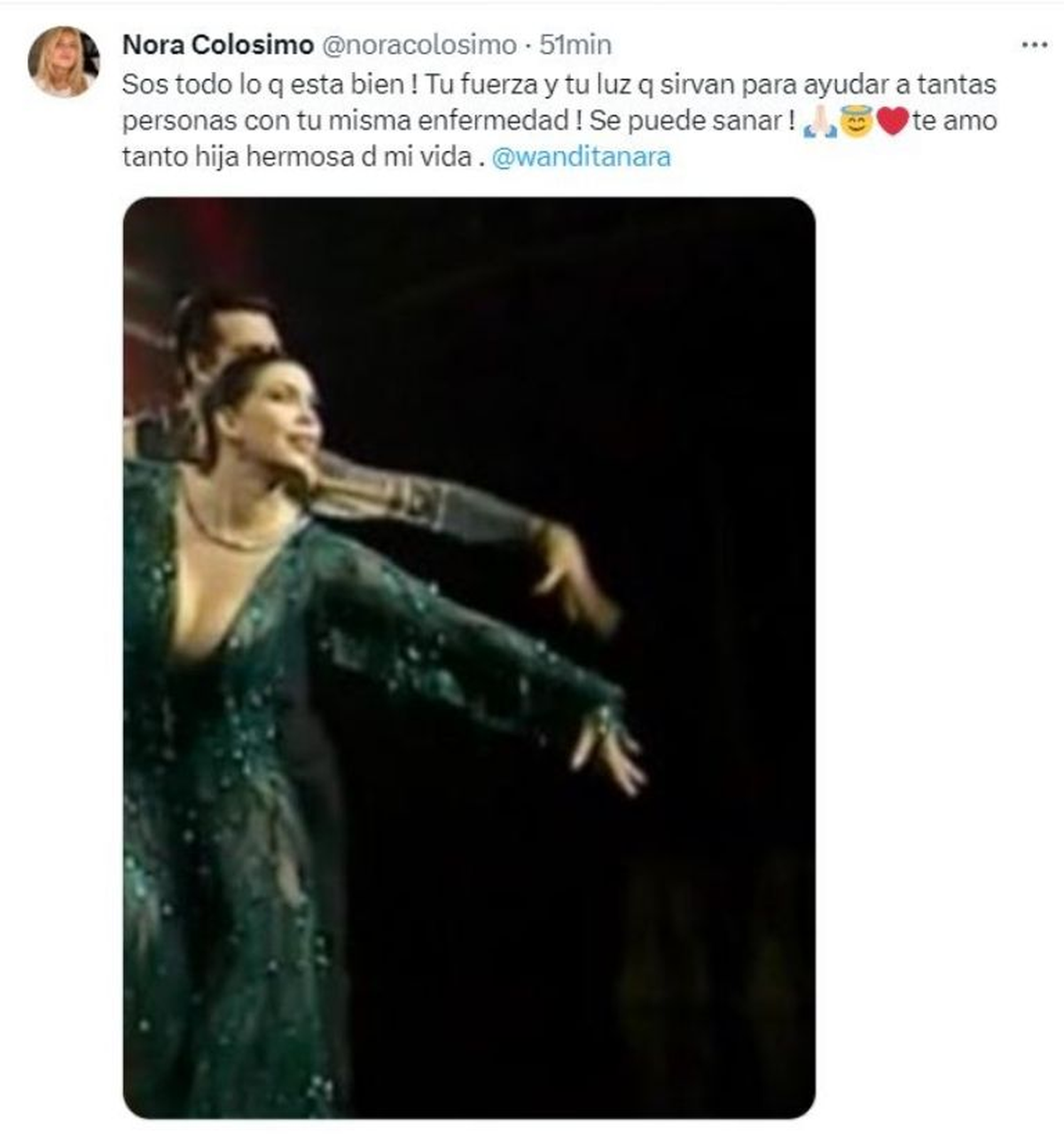This screenshot has width=1064, height=1136.
Task: Open the dancing photo attachment
Action: [x=468, y=656]
